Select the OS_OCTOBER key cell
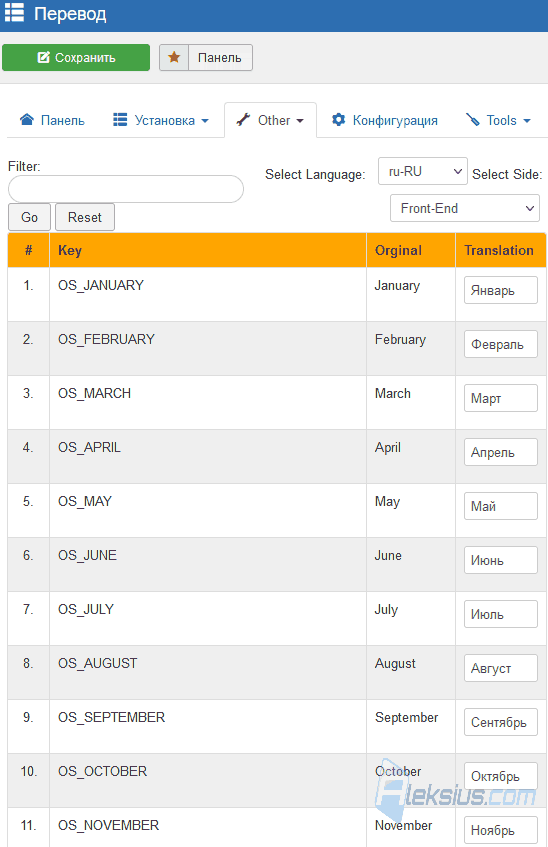 pos(208,781)
